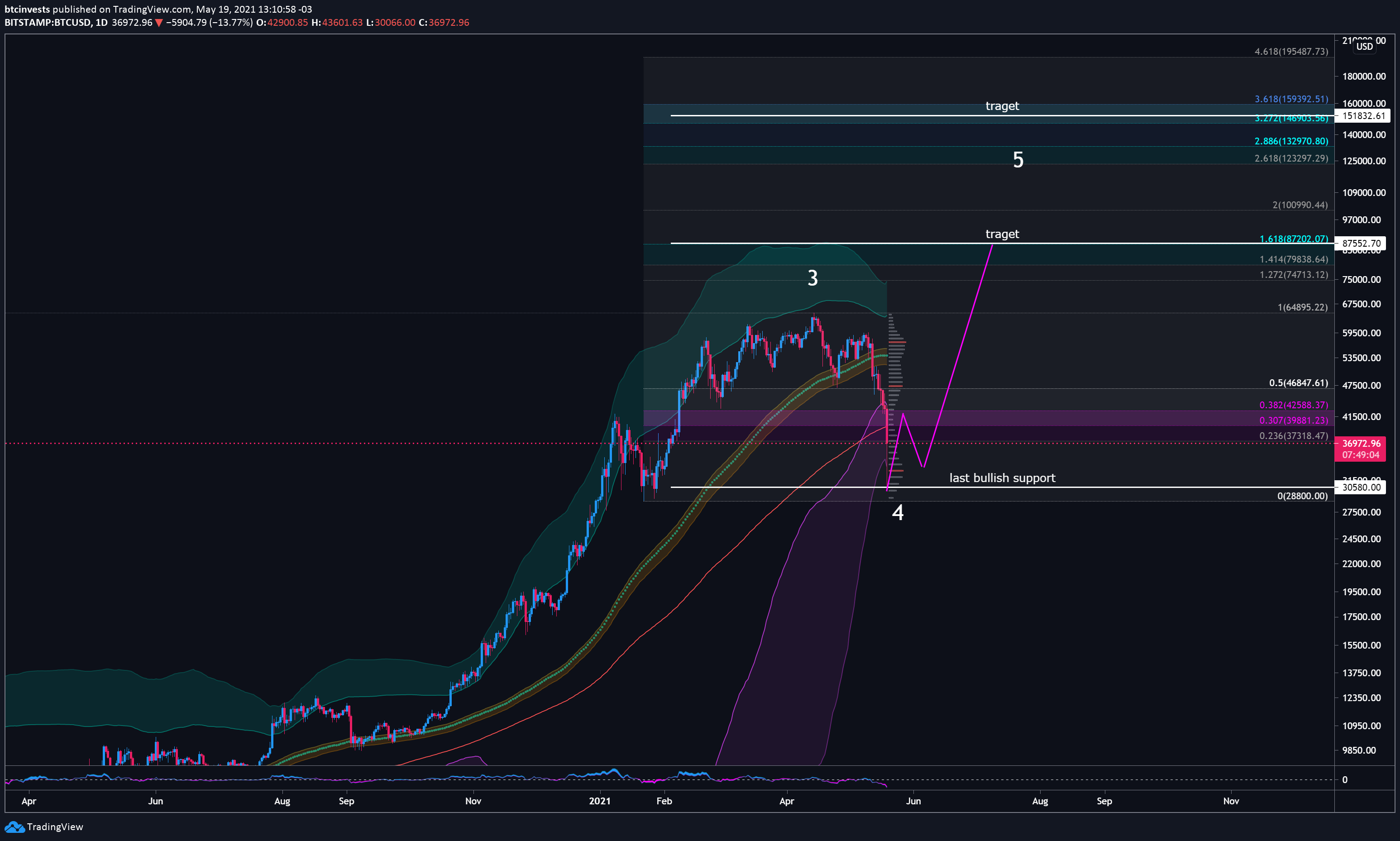This screenshot has height=841, width=1400.
Task: Click the 180000.00 price axis label
Action: (1364, 76)
